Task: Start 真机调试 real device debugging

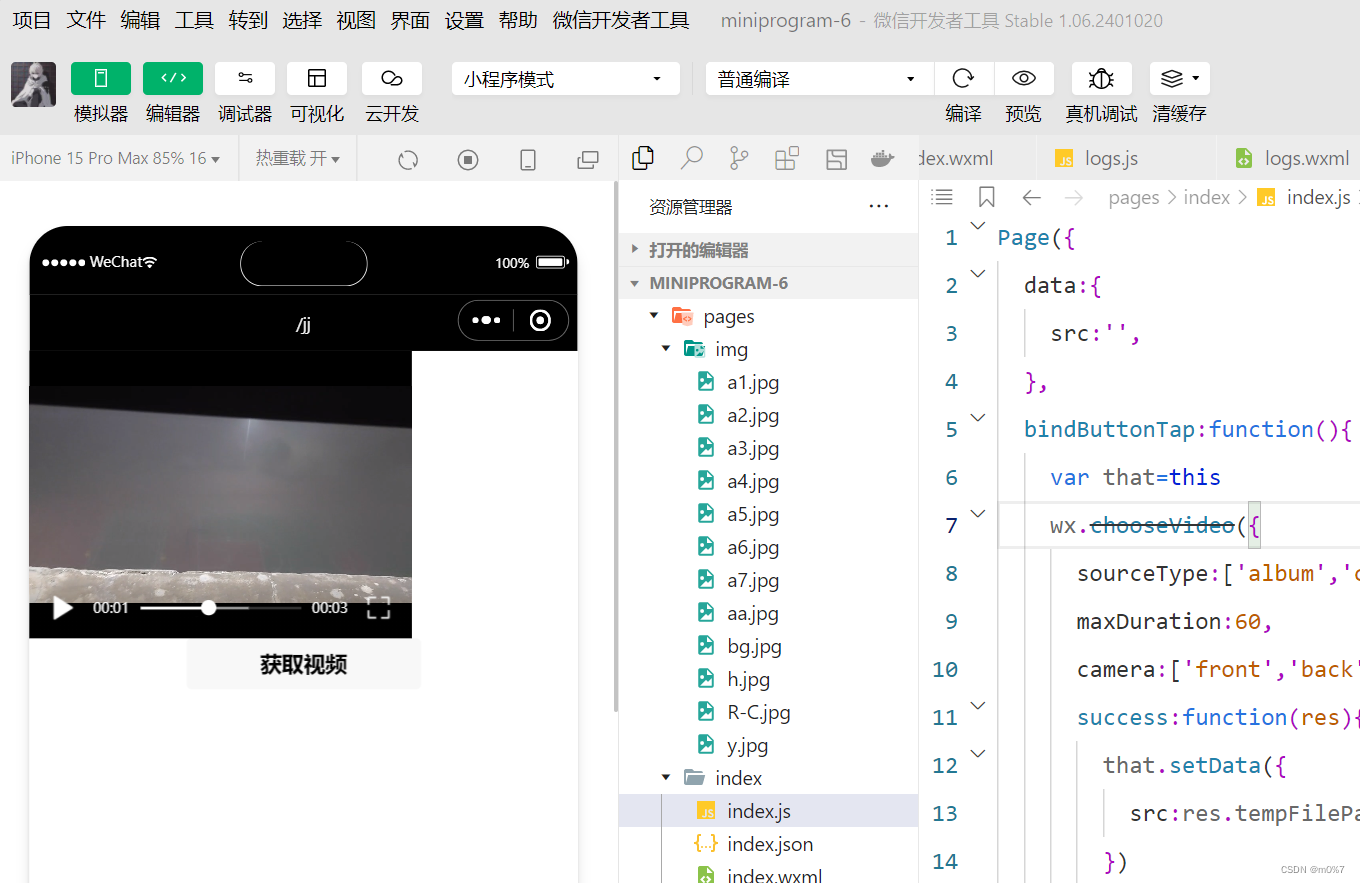Action: point(1101,79)
